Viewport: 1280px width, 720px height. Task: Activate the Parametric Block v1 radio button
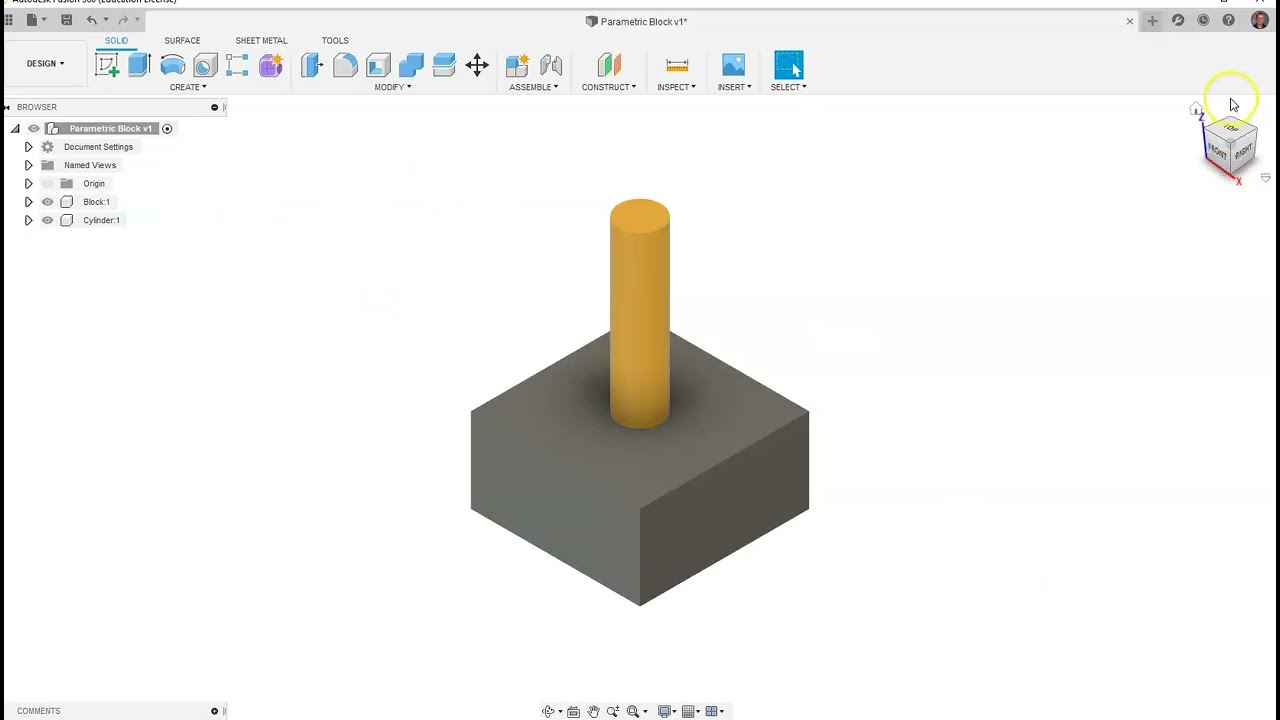coord(167,129)
